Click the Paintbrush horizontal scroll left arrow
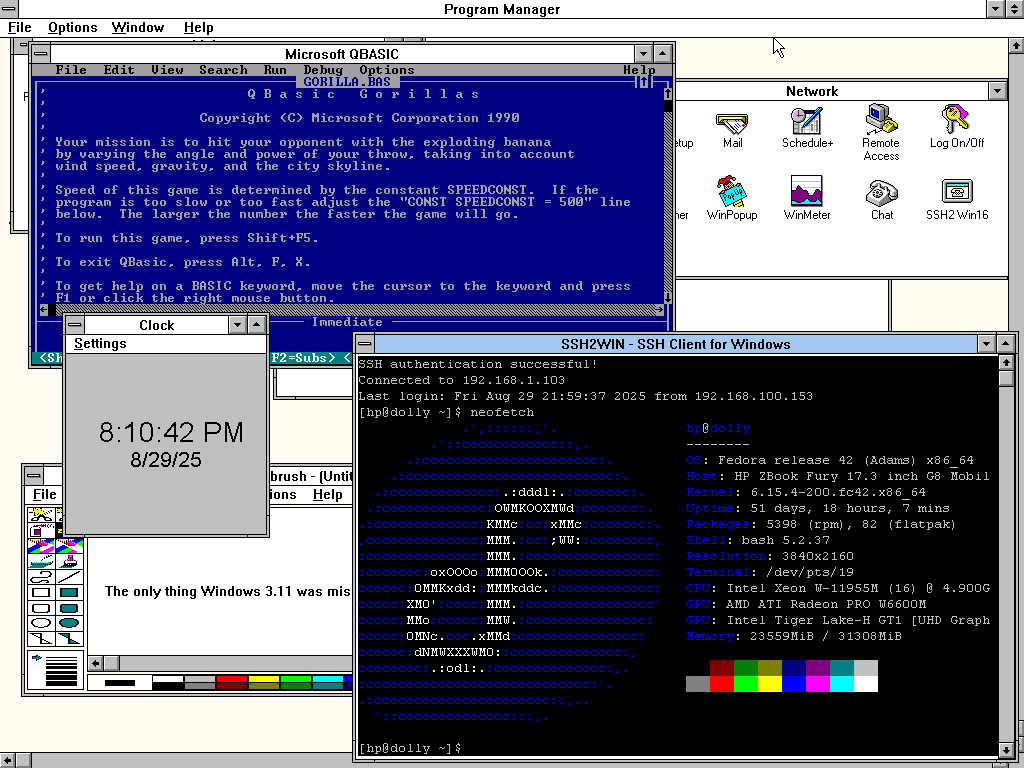1024x768 pixels. coord(95,664)
